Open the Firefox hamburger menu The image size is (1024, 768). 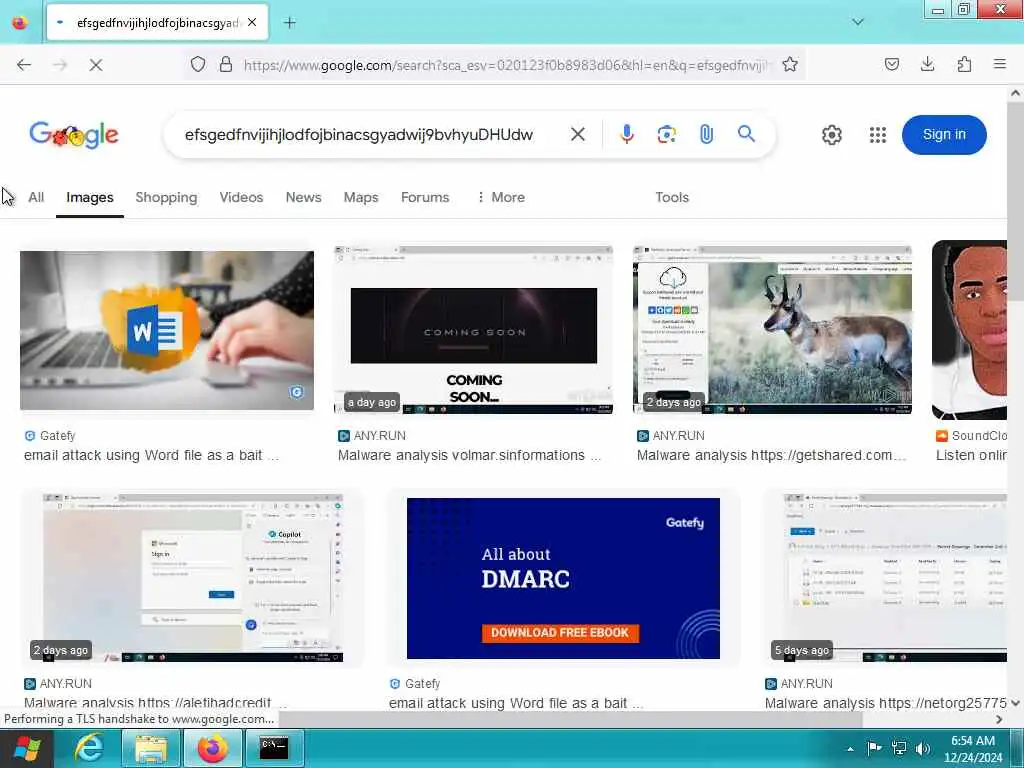pyautogui.click(x=1000, y=64)
